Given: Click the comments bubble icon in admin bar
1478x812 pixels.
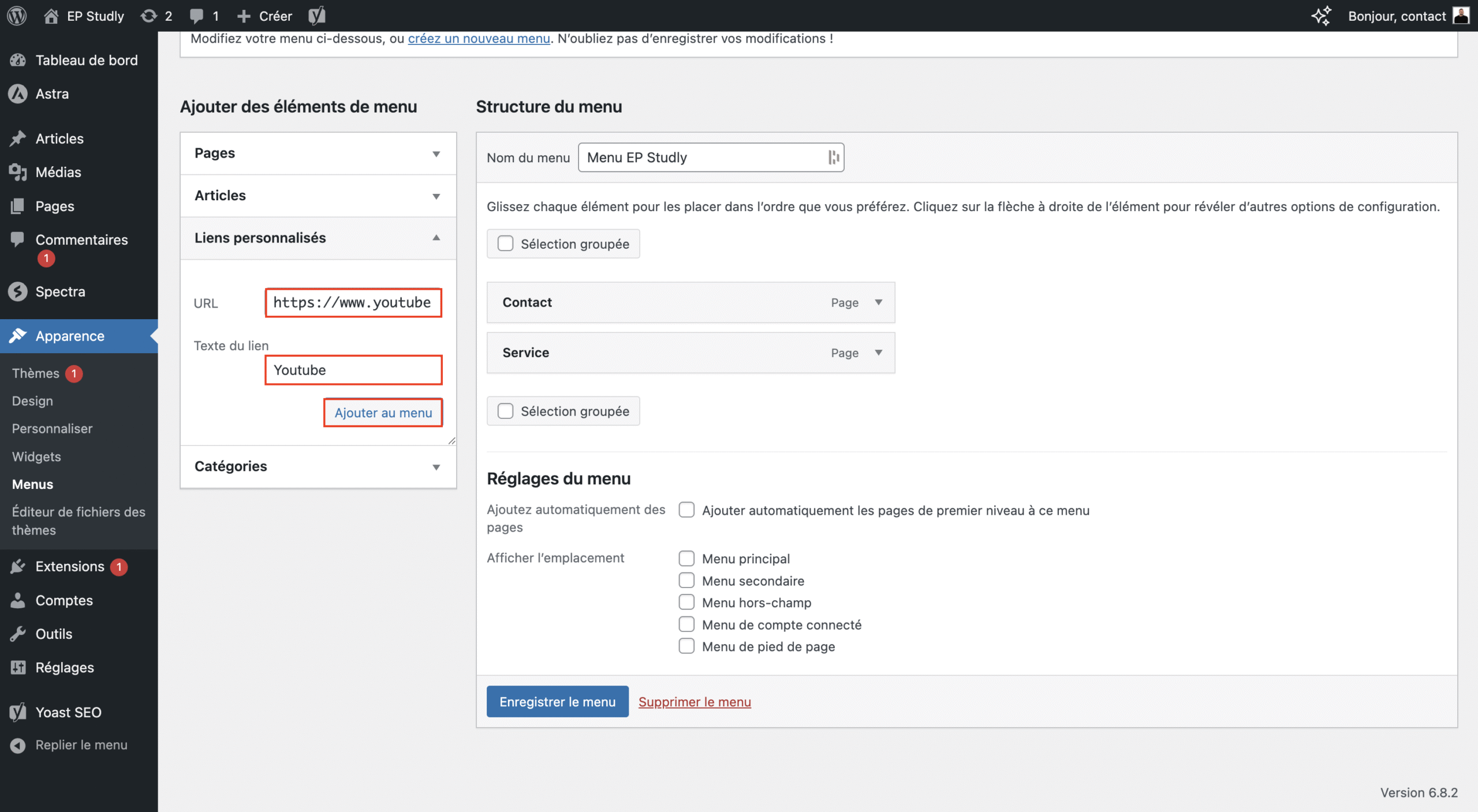Looking at the screenshot, I should point(197,16).
